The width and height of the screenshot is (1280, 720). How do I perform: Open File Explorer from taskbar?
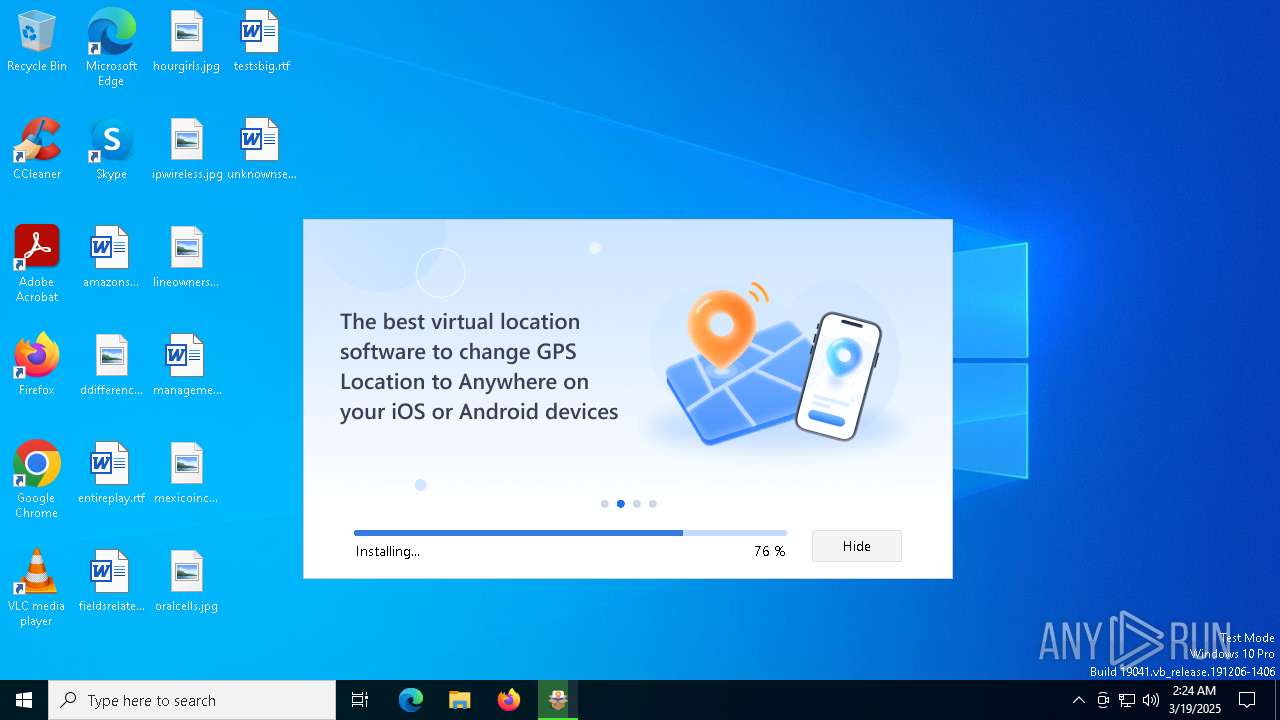(460, 700)
